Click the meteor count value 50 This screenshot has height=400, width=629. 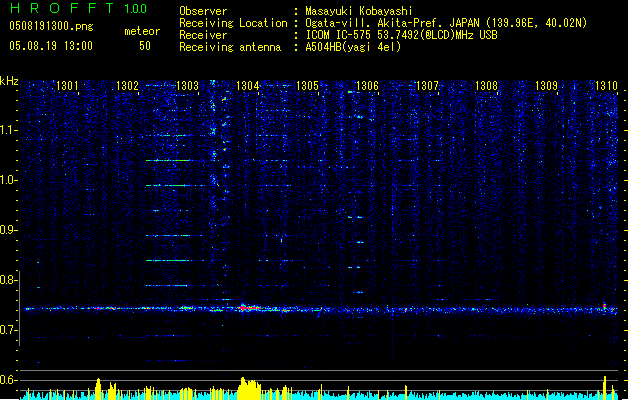(x=145, y=46)
